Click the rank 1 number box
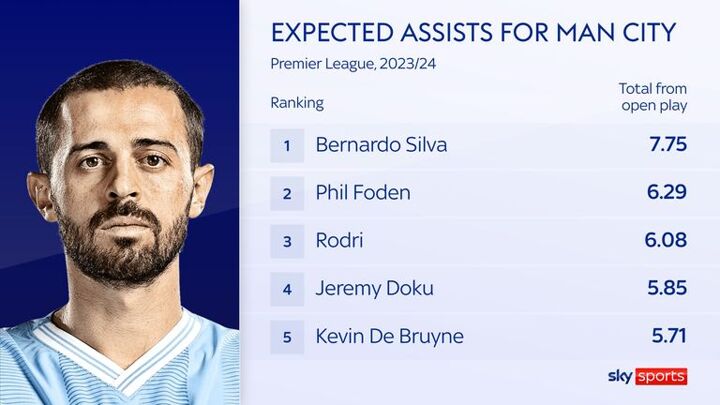Screen dimensions: 720x405 287,145
